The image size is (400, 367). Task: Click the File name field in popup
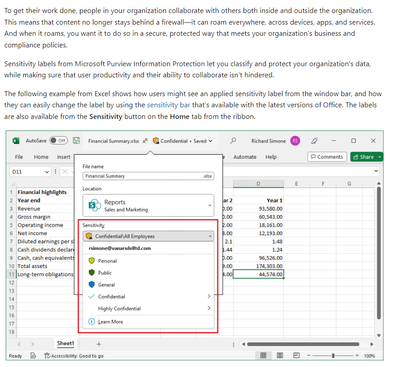tap(148, 176)
